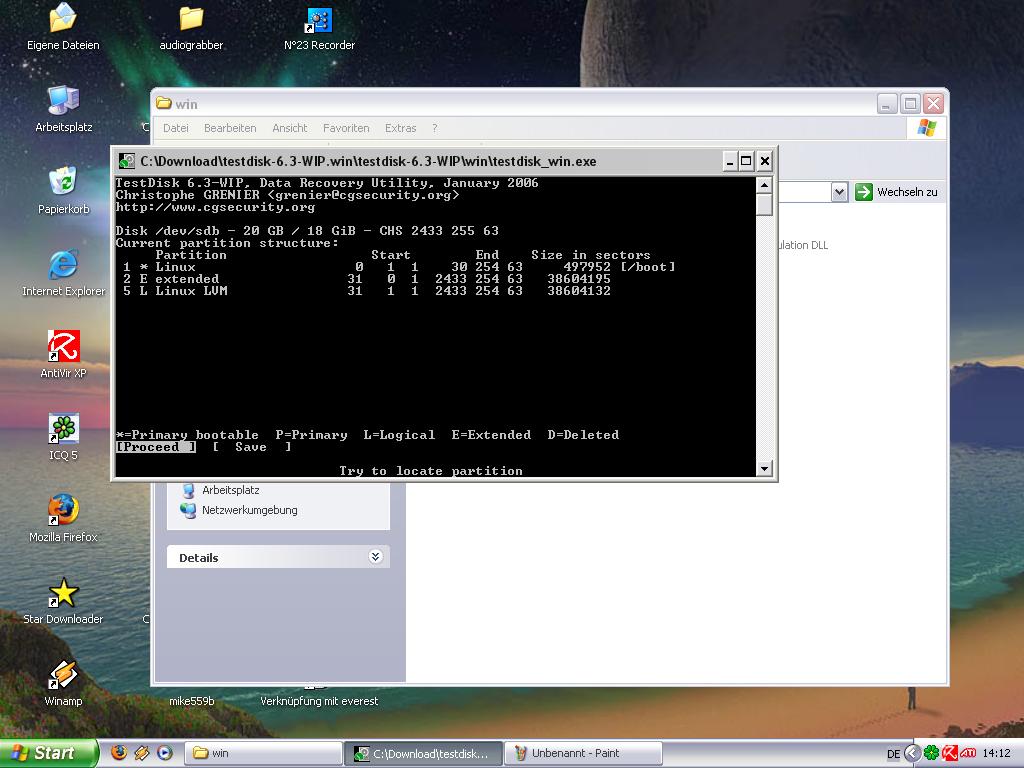The image size is (1024, 768).
Task: Click the ATI tray icon
Action: click(968, 753)
